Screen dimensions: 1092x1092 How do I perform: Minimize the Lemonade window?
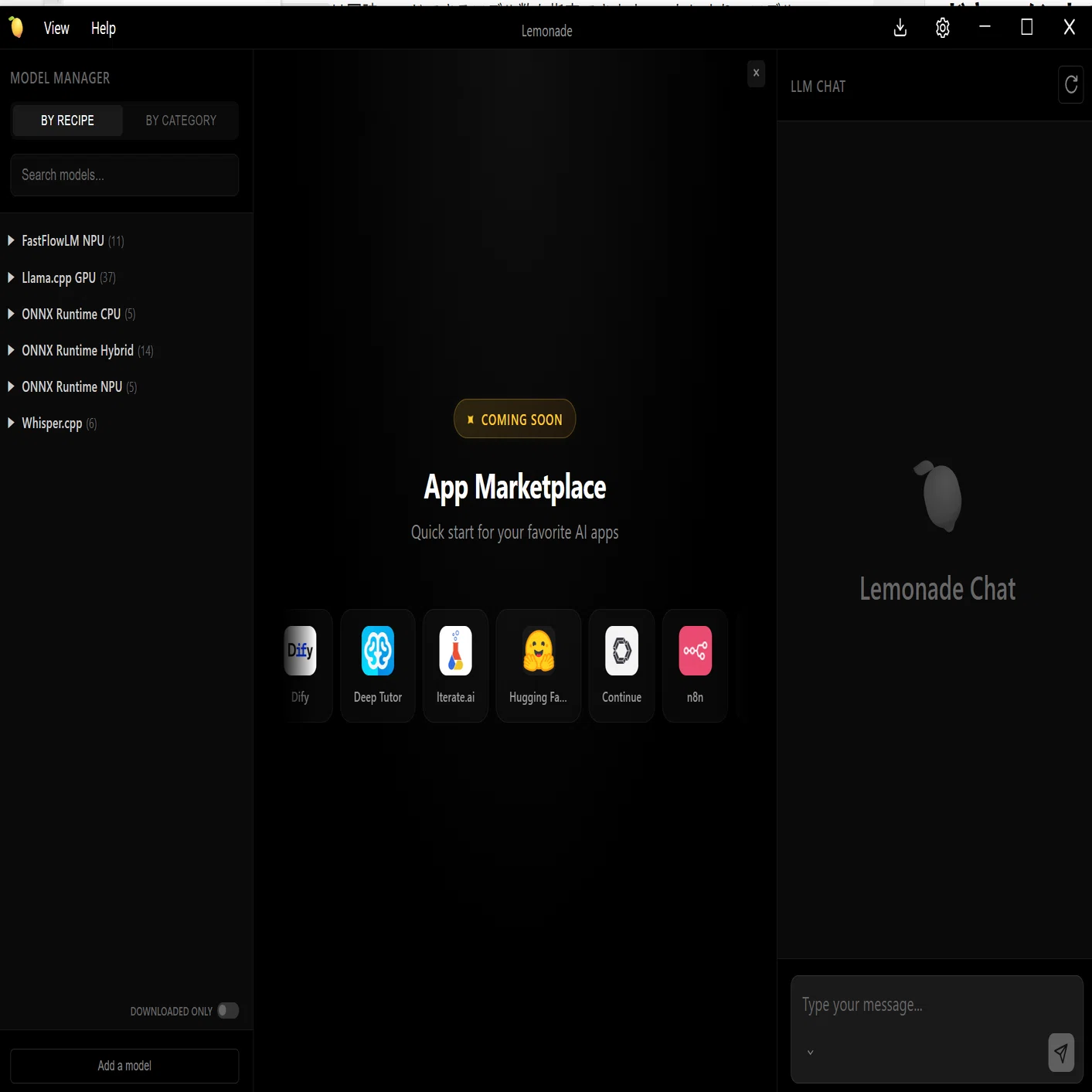coord(985,27)
